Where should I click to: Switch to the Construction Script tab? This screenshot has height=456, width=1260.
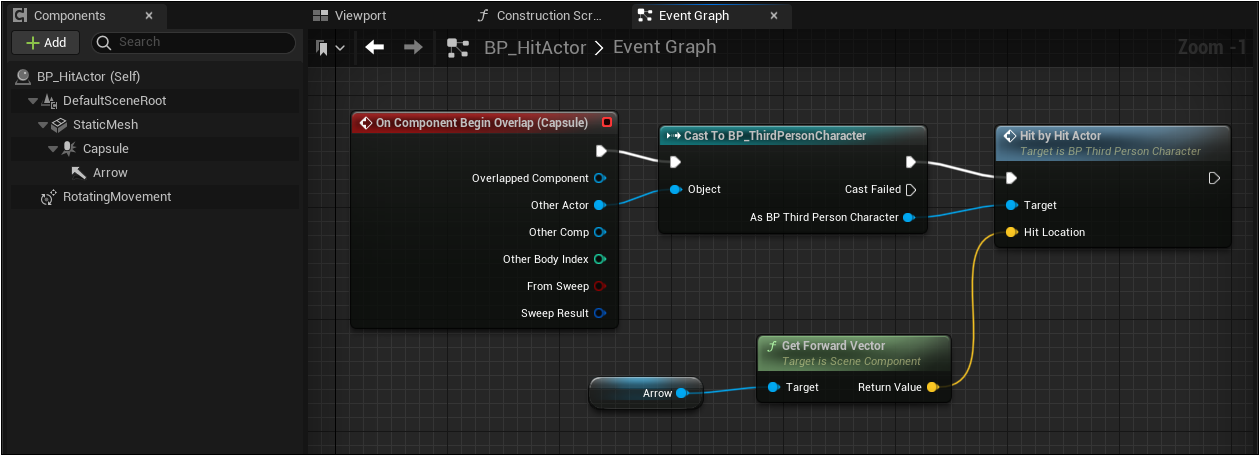point(540,16)
